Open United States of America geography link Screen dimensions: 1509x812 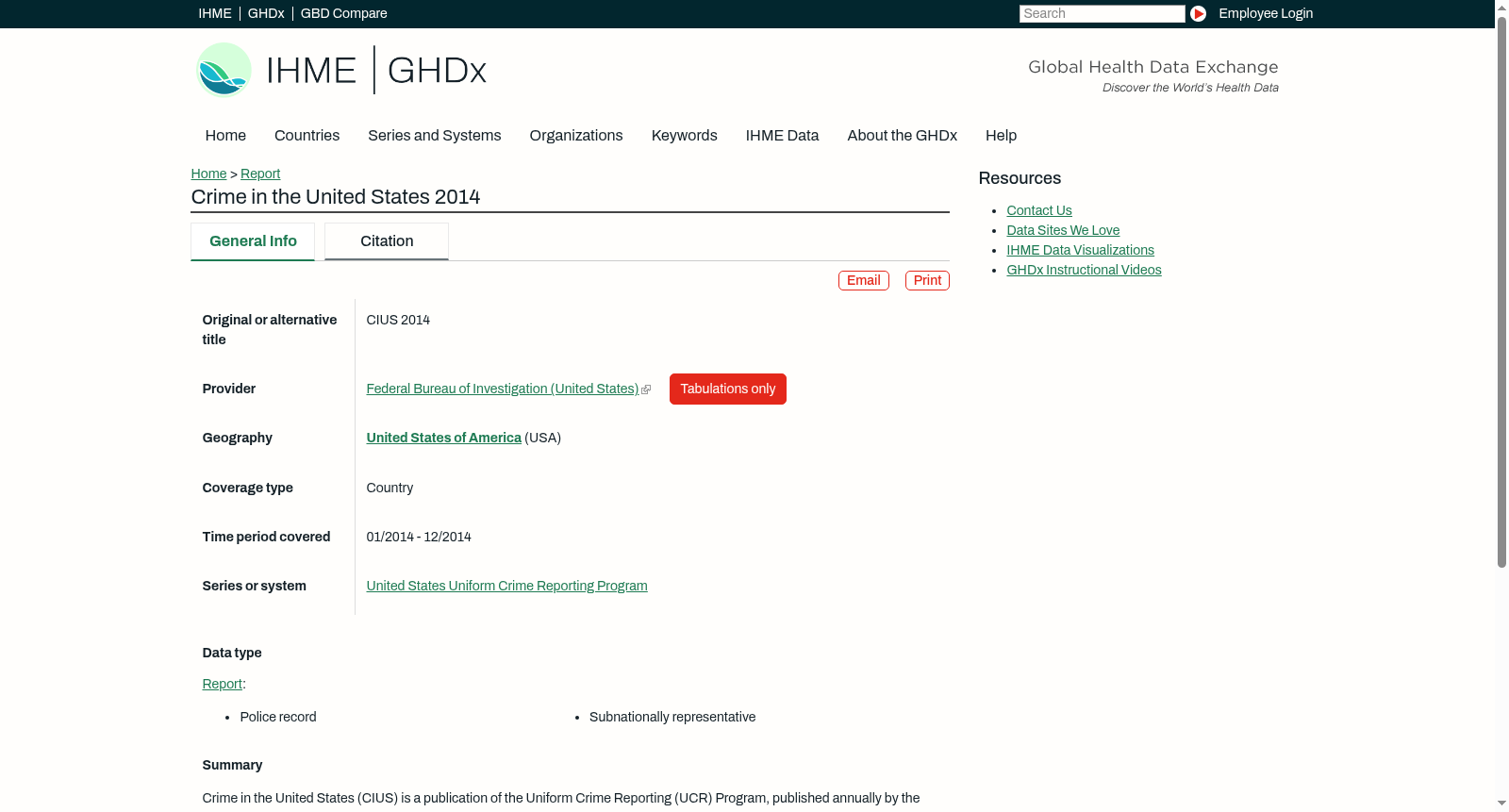point(444,438)
